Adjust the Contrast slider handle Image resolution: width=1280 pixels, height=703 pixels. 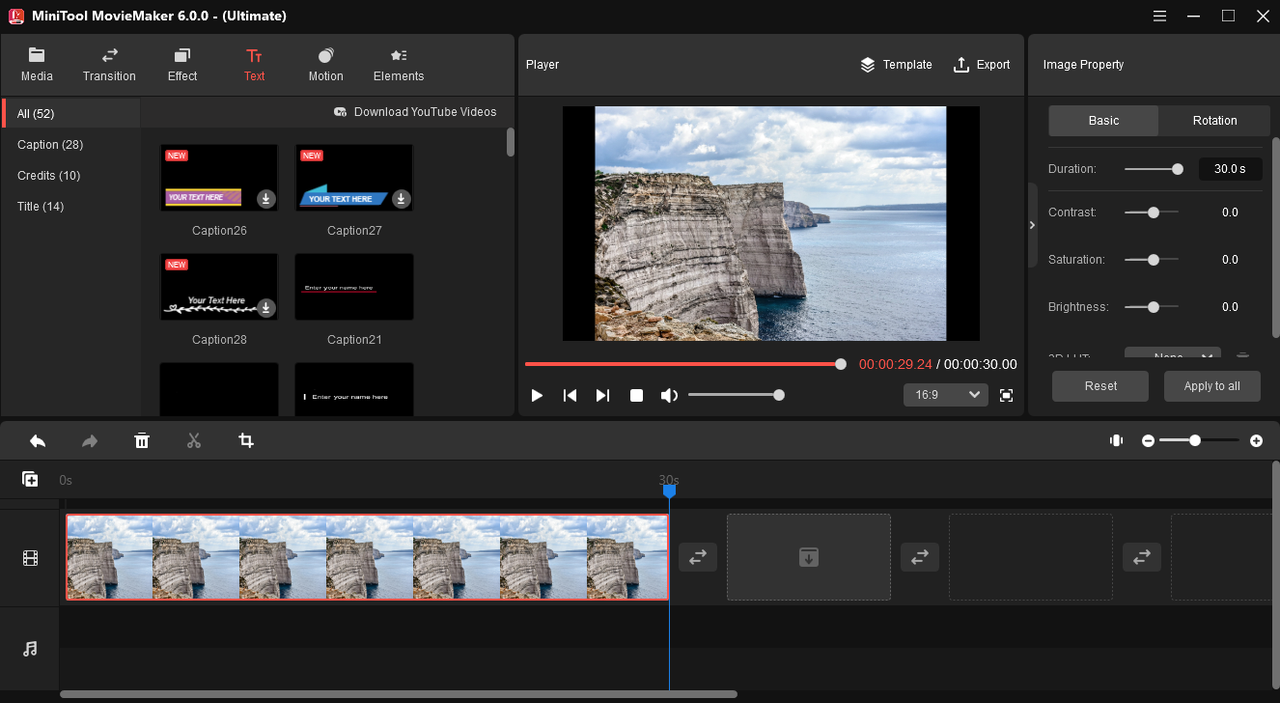click(x=1153, y=212)
